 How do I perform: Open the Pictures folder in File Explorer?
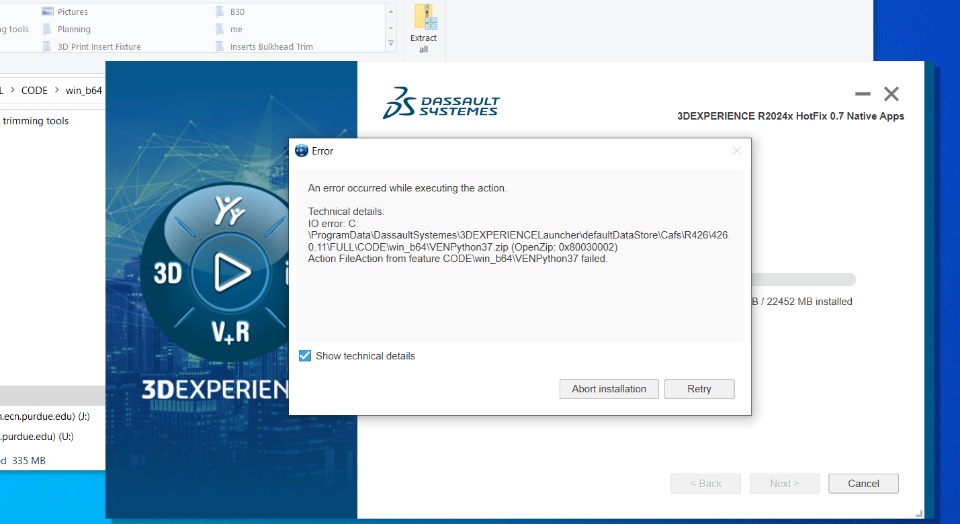coord(66,12)
